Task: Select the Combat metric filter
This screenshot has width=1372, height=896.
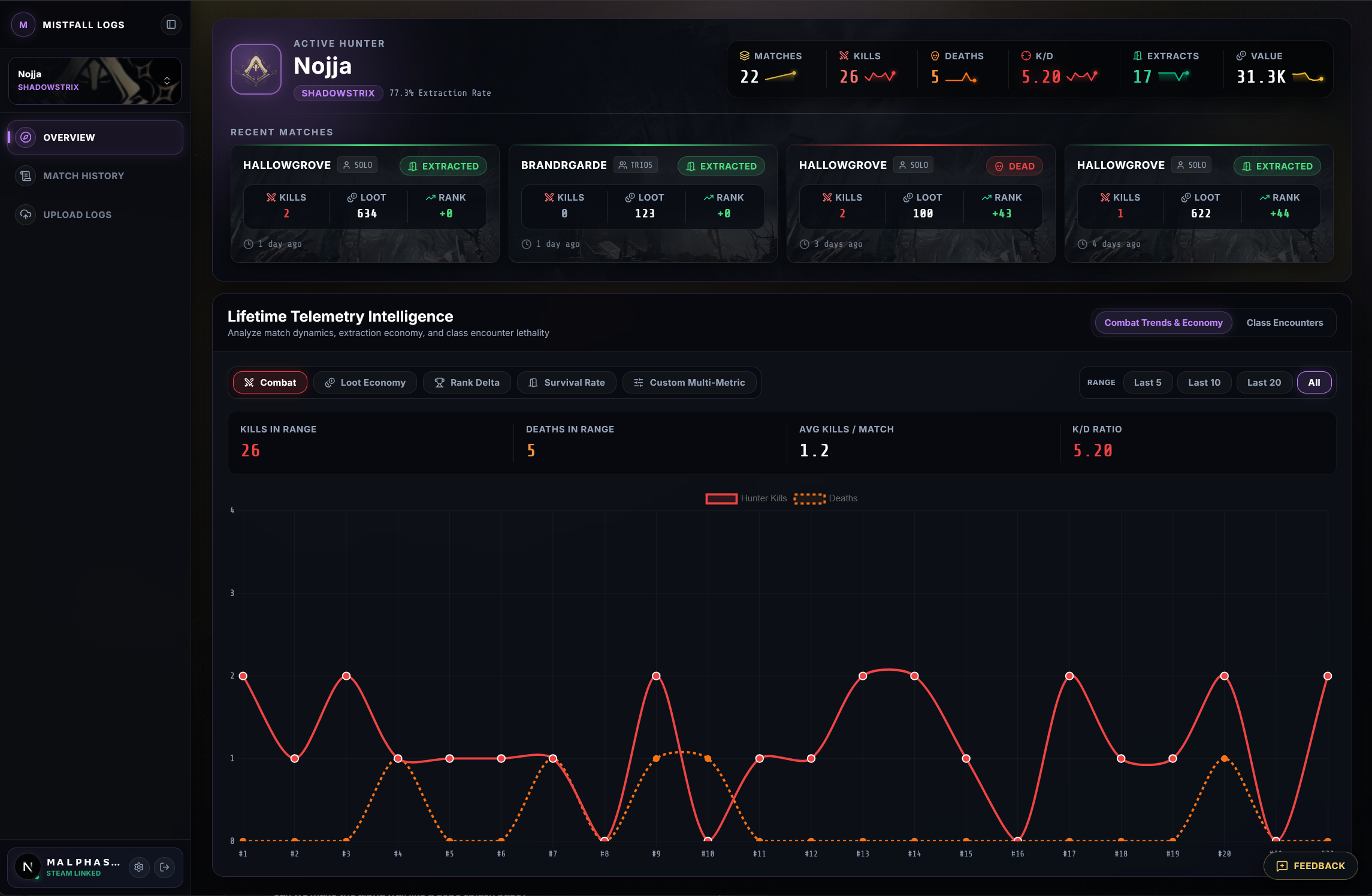Action: (270, 382)
